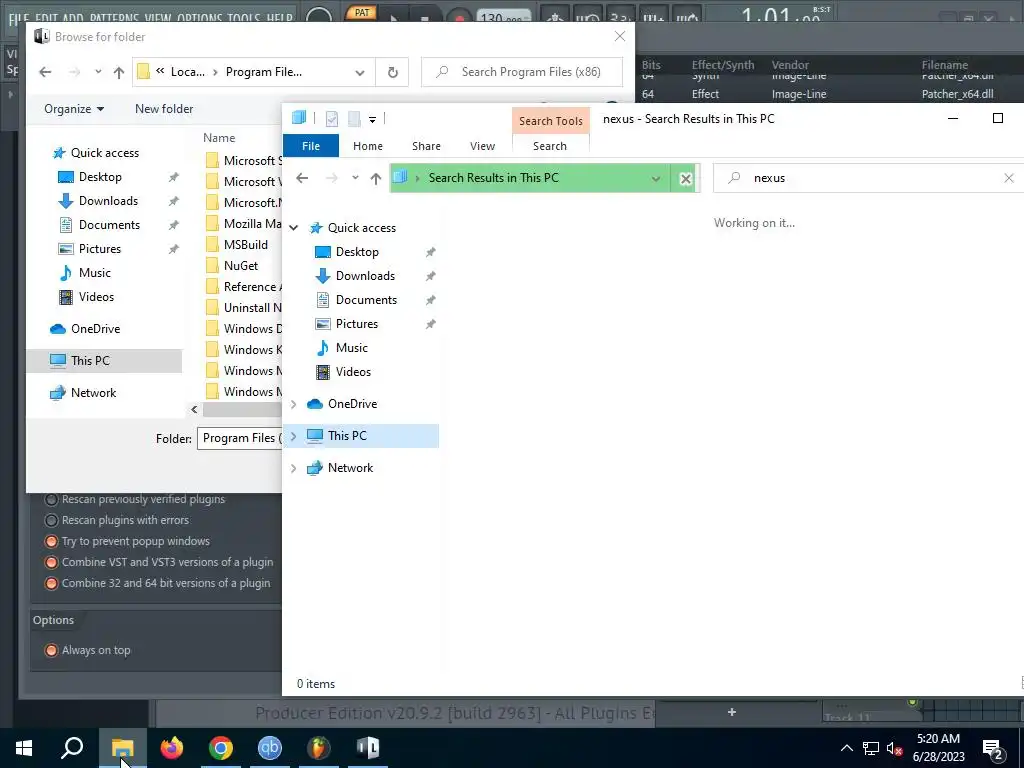The image size is (1024, 768).
Task: Click Refresh icon in Browse for folder dialog
Action: (x=392, y=72)
